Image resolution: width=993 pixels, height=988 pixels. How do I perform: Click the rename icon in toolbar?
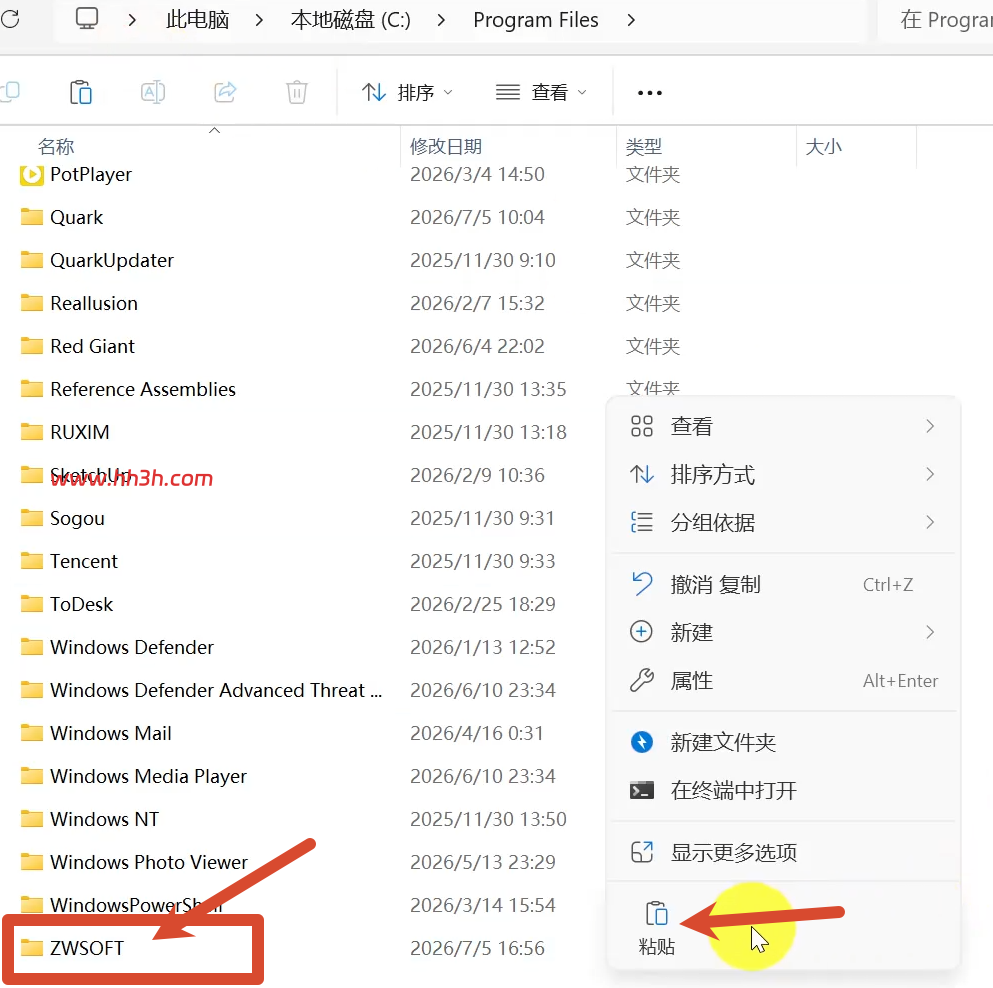[x=153, y=92]
